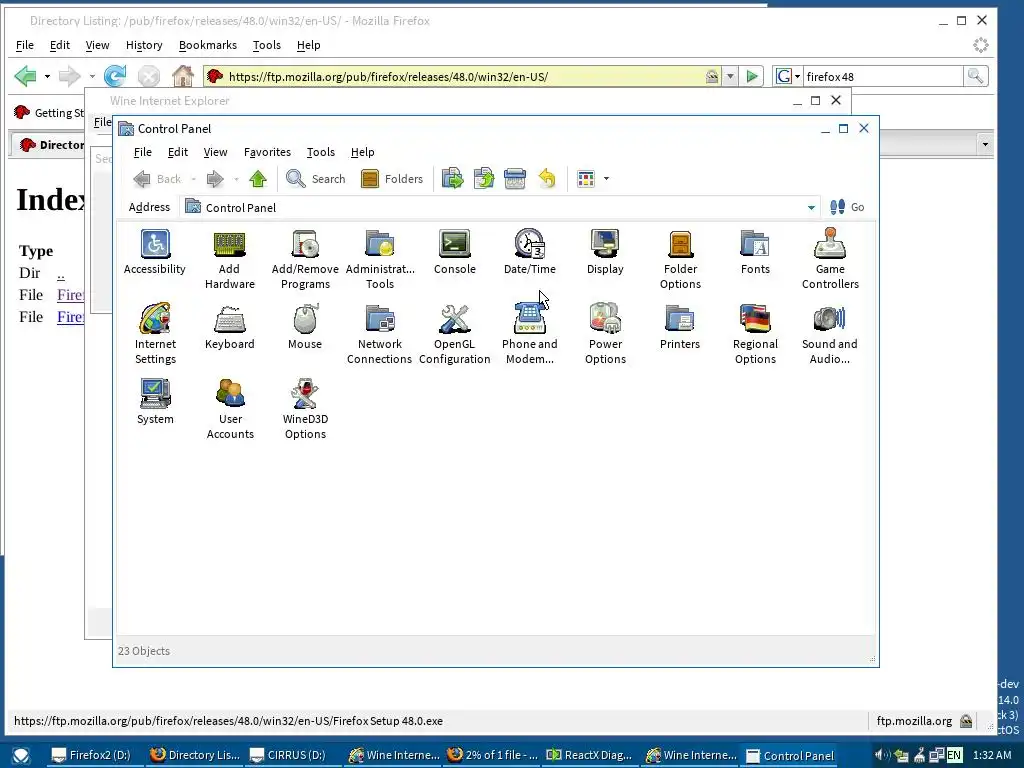Click the Up folder toolbar arrow

click(x=258, y=179)
